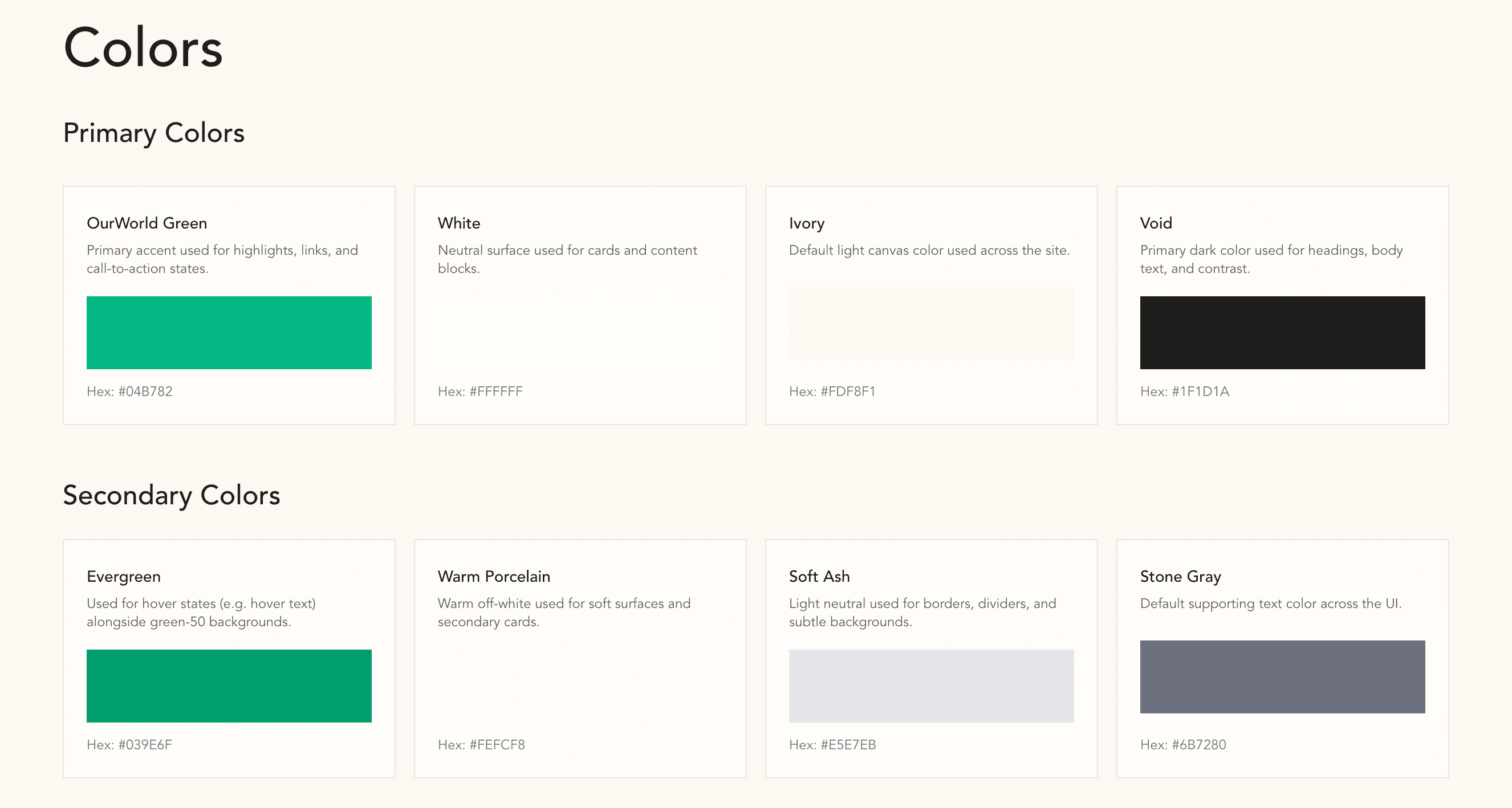1512x808 pixels.
Task: Click the hex value #1F1D1A
Action: point(1185,391)
